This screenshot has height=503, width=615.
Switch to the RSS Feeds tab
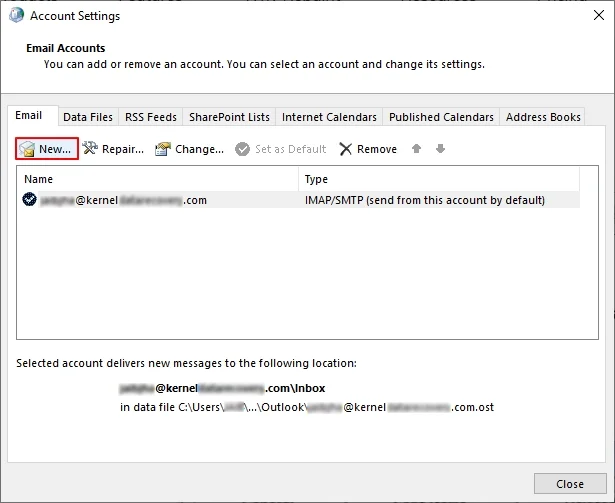[151, 117]
